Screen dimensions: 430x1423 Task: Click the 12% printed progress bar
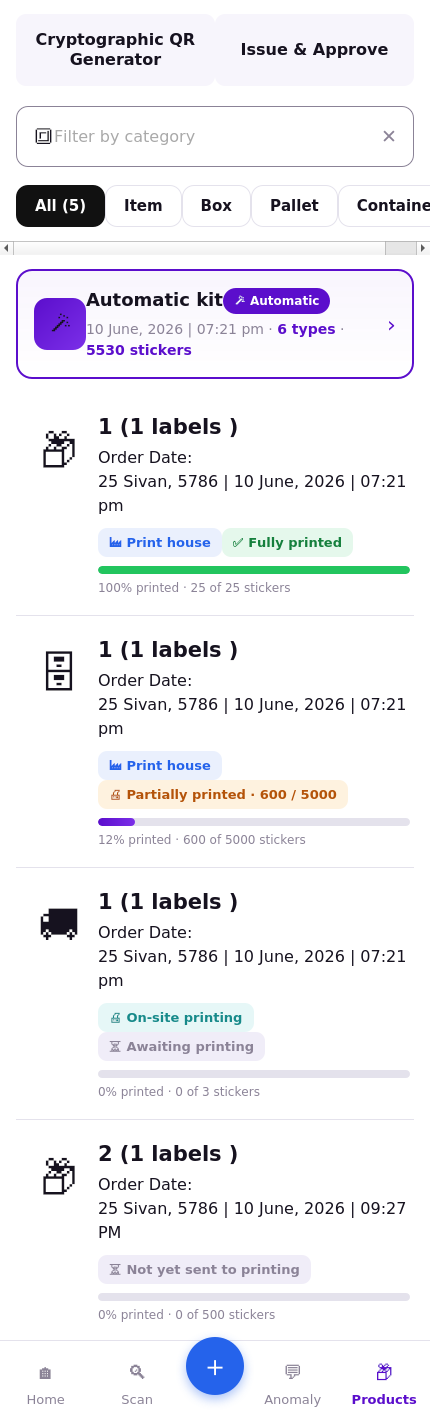click(254, 822)
